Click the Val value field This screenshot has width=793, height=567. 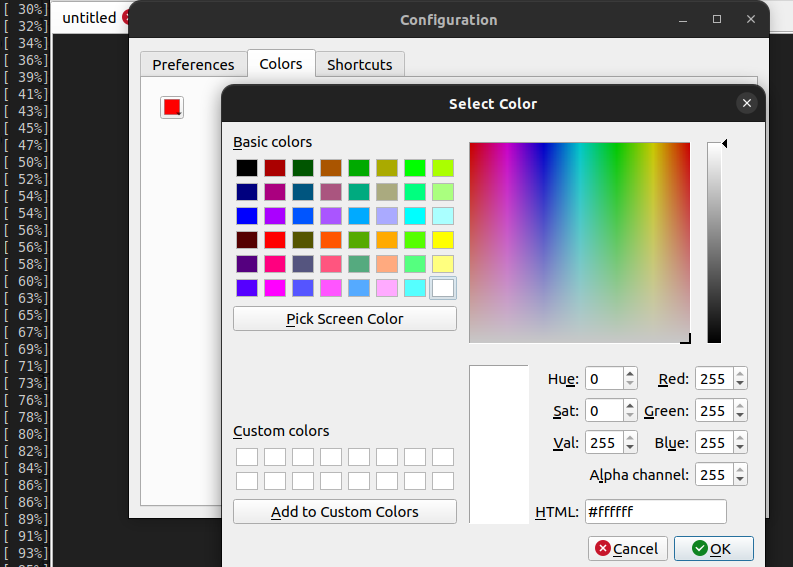(604, 443)
